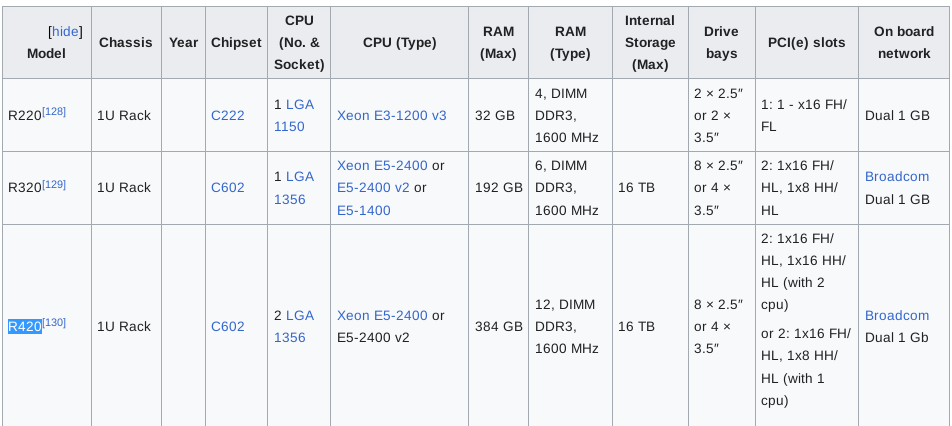Open the LGA 1150 socket link

(x=294, y=115)
